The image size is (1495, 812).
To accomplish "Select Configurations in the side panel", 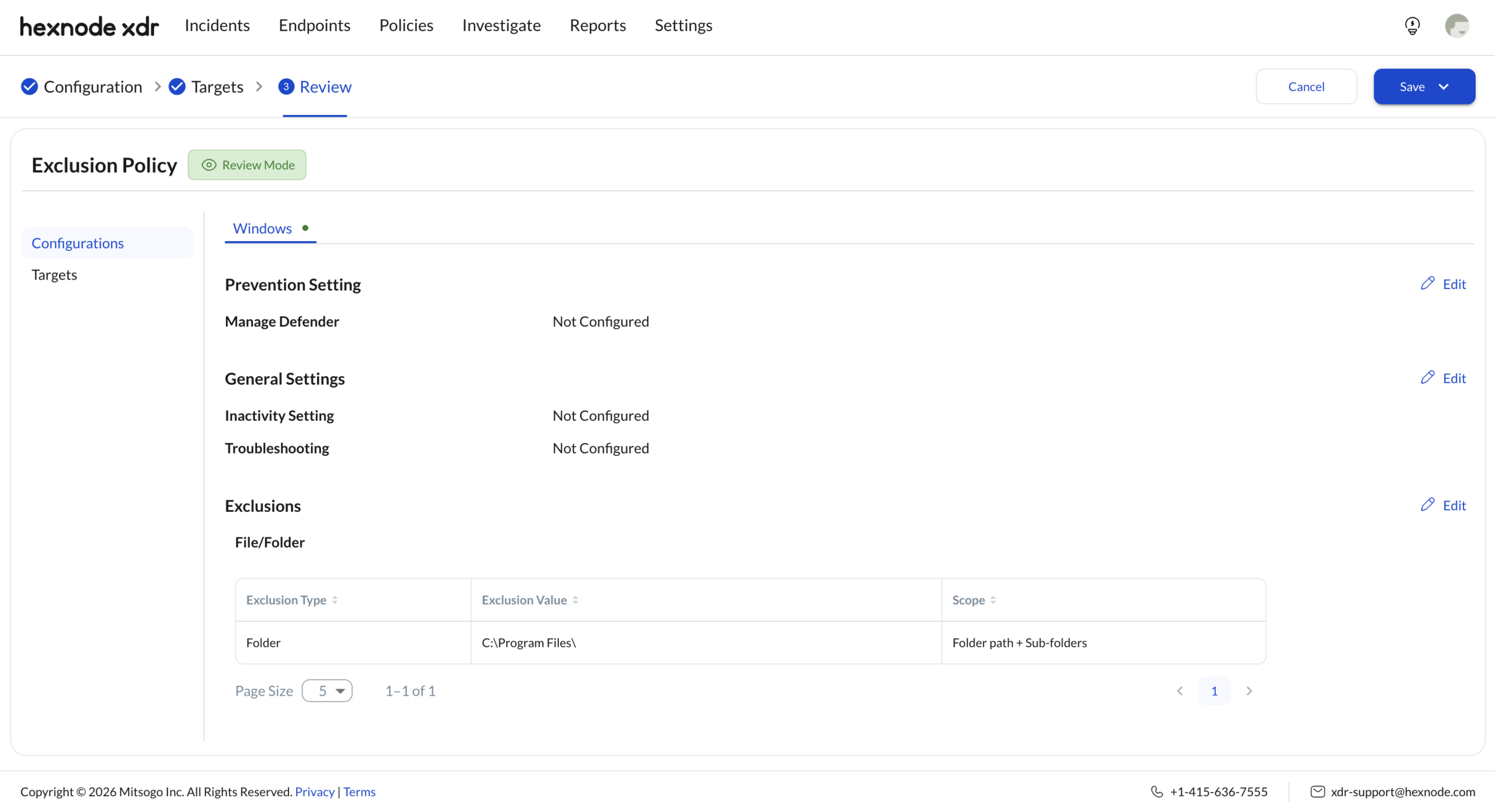I will 107,243.
